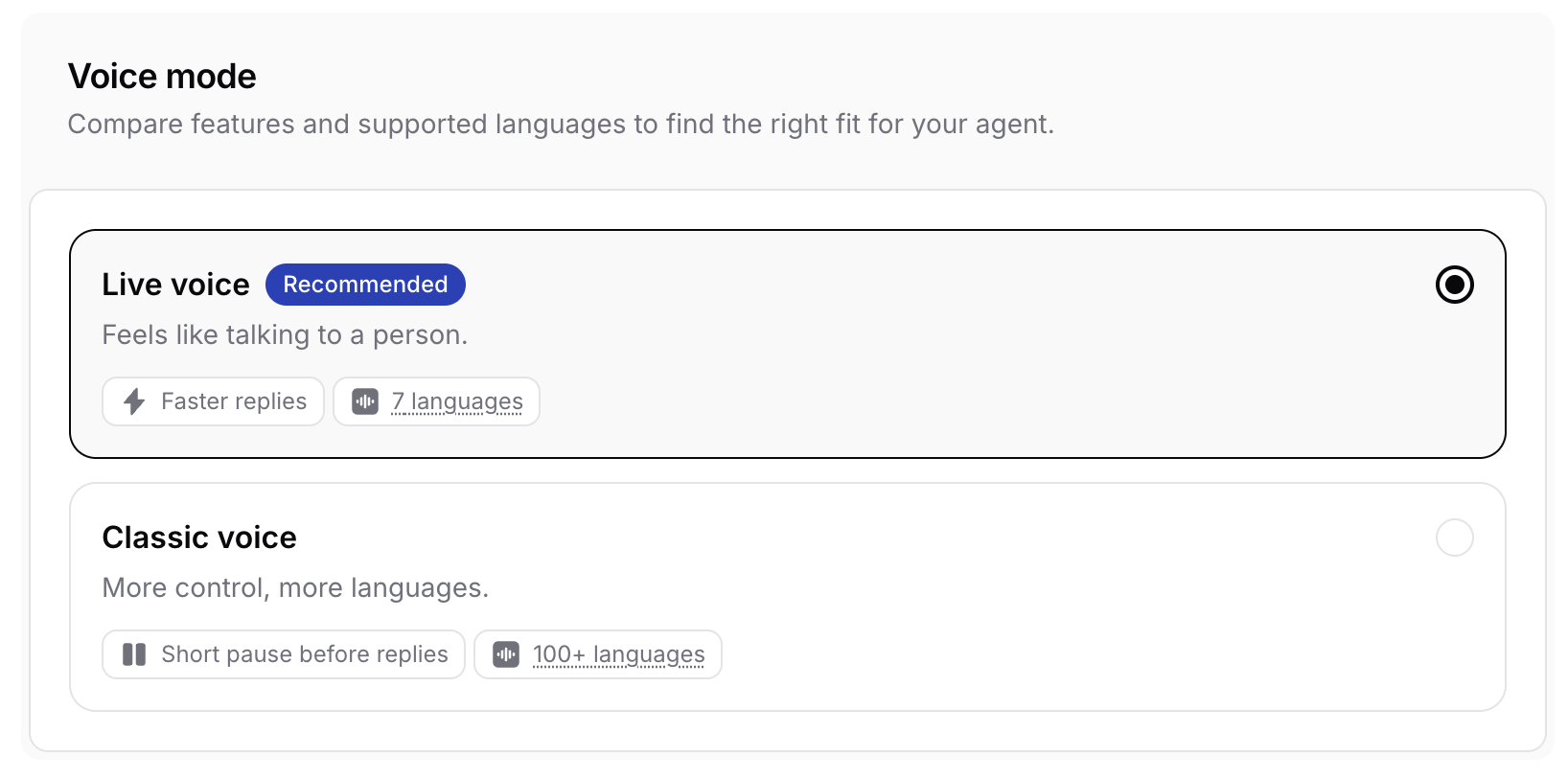Viewport: 1568px width, 778px height.
Task: Click 'More control, more languages' description
Action: [295, 587]
